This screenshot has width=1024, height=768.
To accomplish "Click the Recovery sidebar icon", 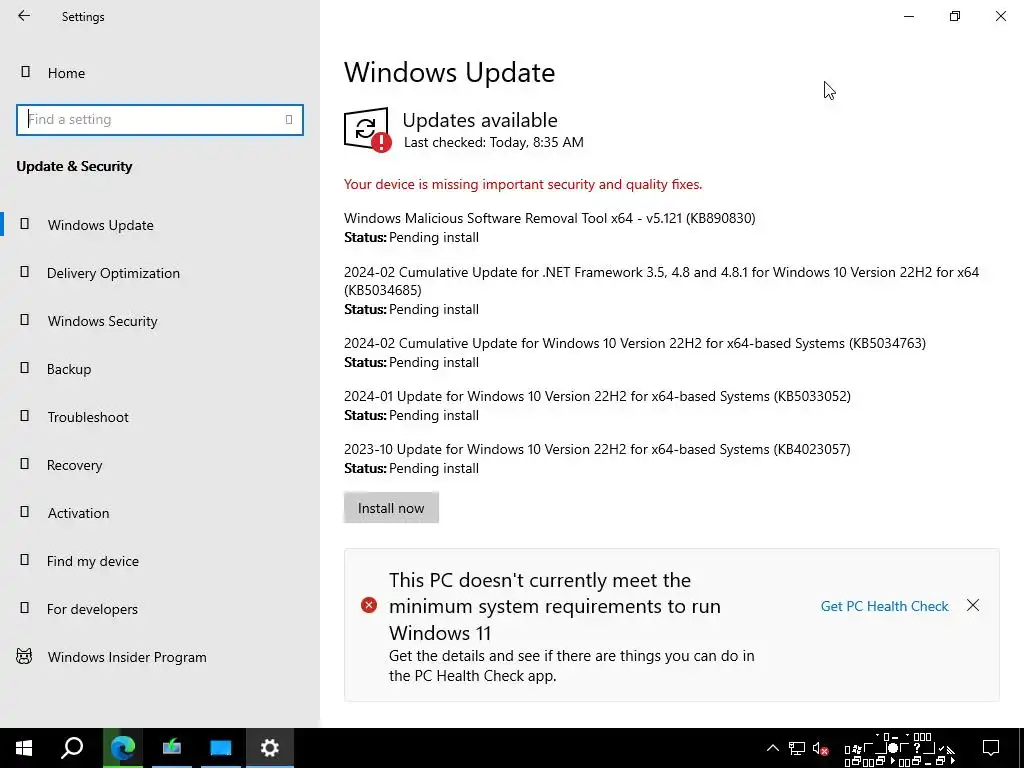I will click(x=25, y=464).
